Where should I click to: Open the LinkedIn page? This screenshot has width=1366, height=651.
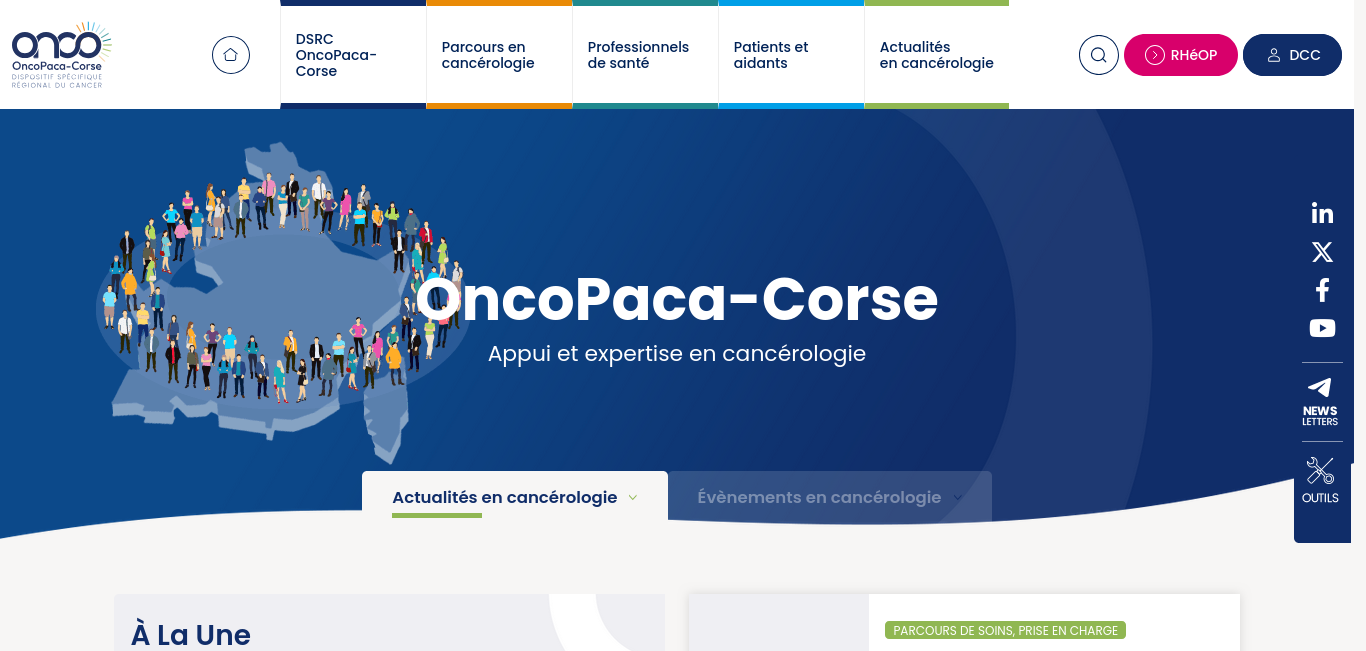pos(1322,213)
